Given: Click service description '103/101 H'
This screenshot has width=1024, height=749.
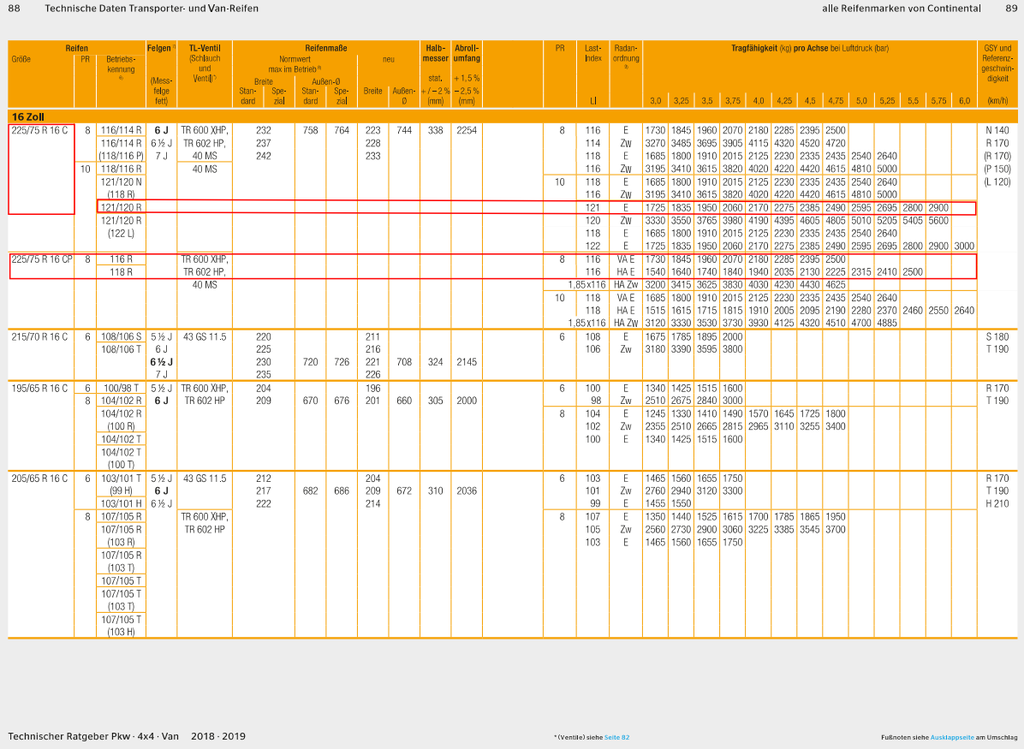Looking at the screenshot, I should [x=121, y=504].
